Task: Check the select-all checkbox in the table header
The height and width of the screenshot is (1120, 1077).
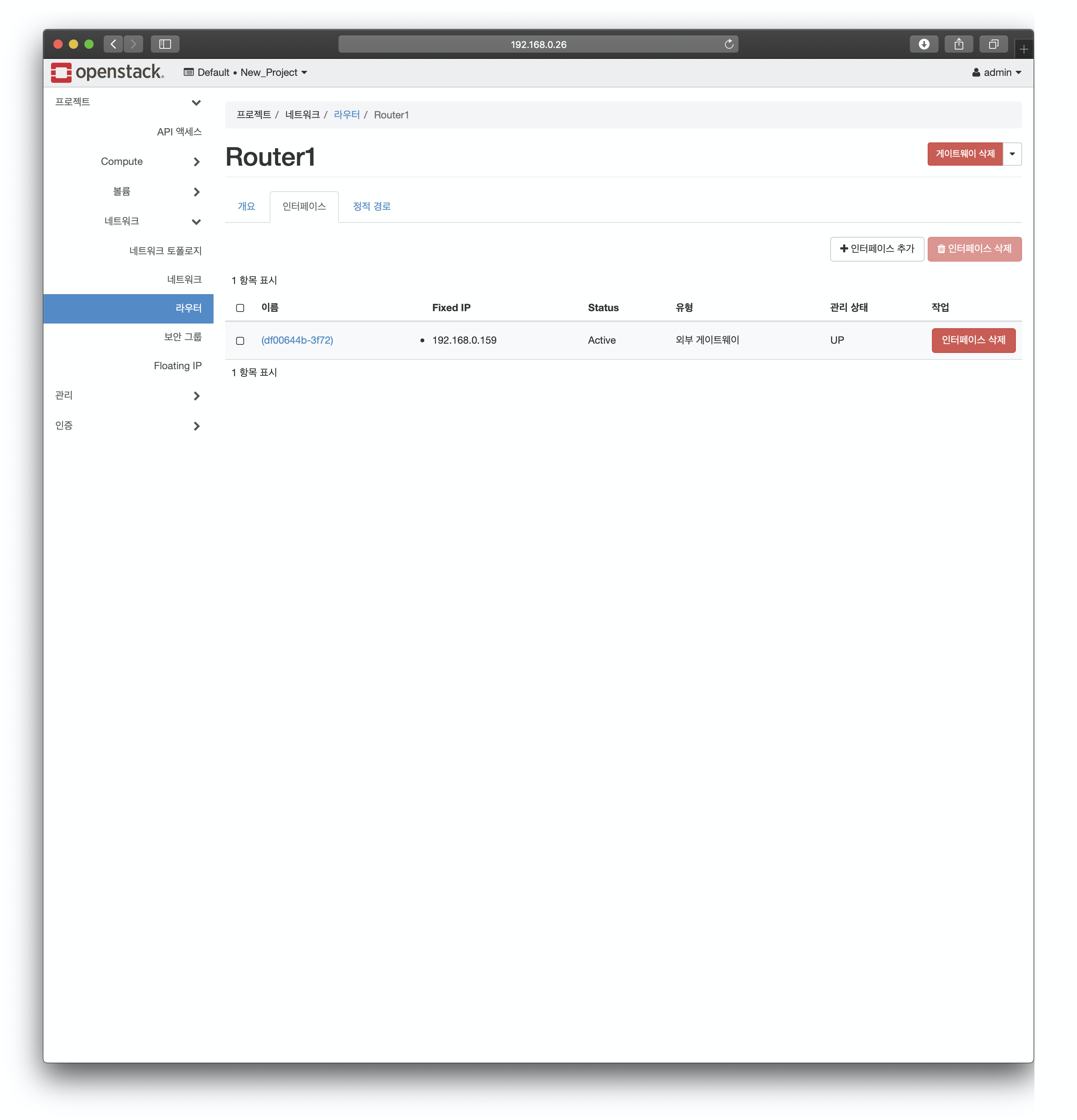Action: tap(240, 308)
